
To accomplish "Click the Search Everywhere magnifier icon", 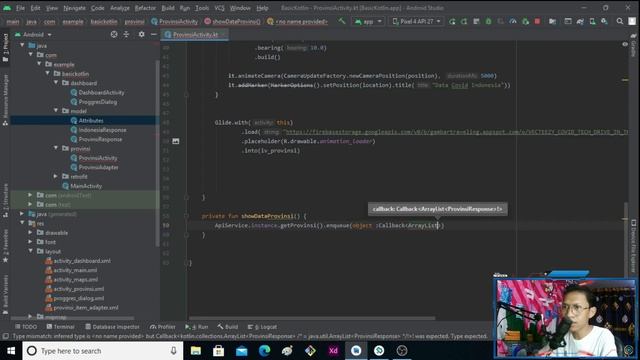I will coord(620,21).
